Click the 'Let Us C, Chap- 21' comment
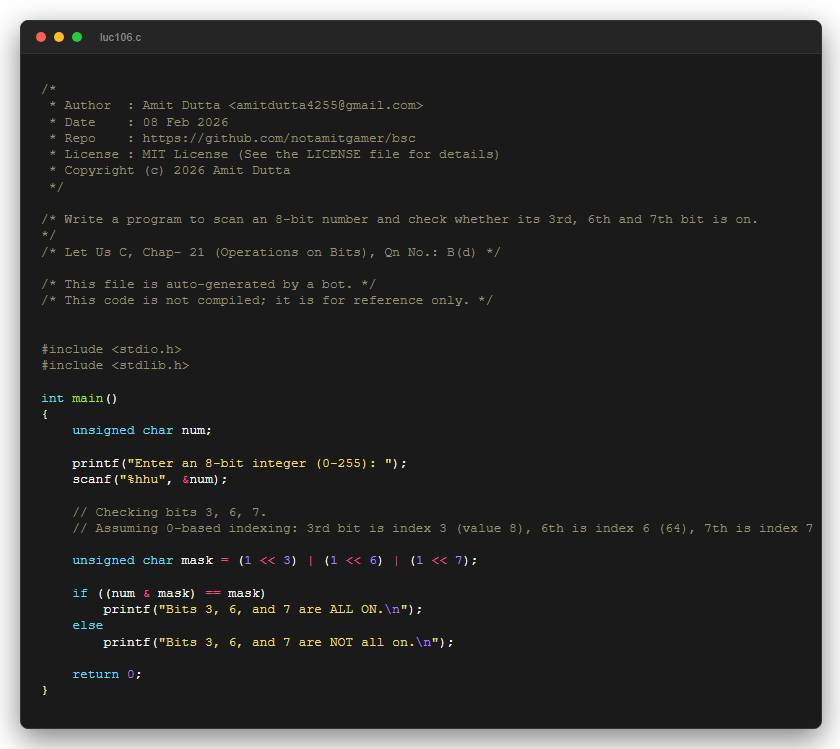 coord(271,252)
